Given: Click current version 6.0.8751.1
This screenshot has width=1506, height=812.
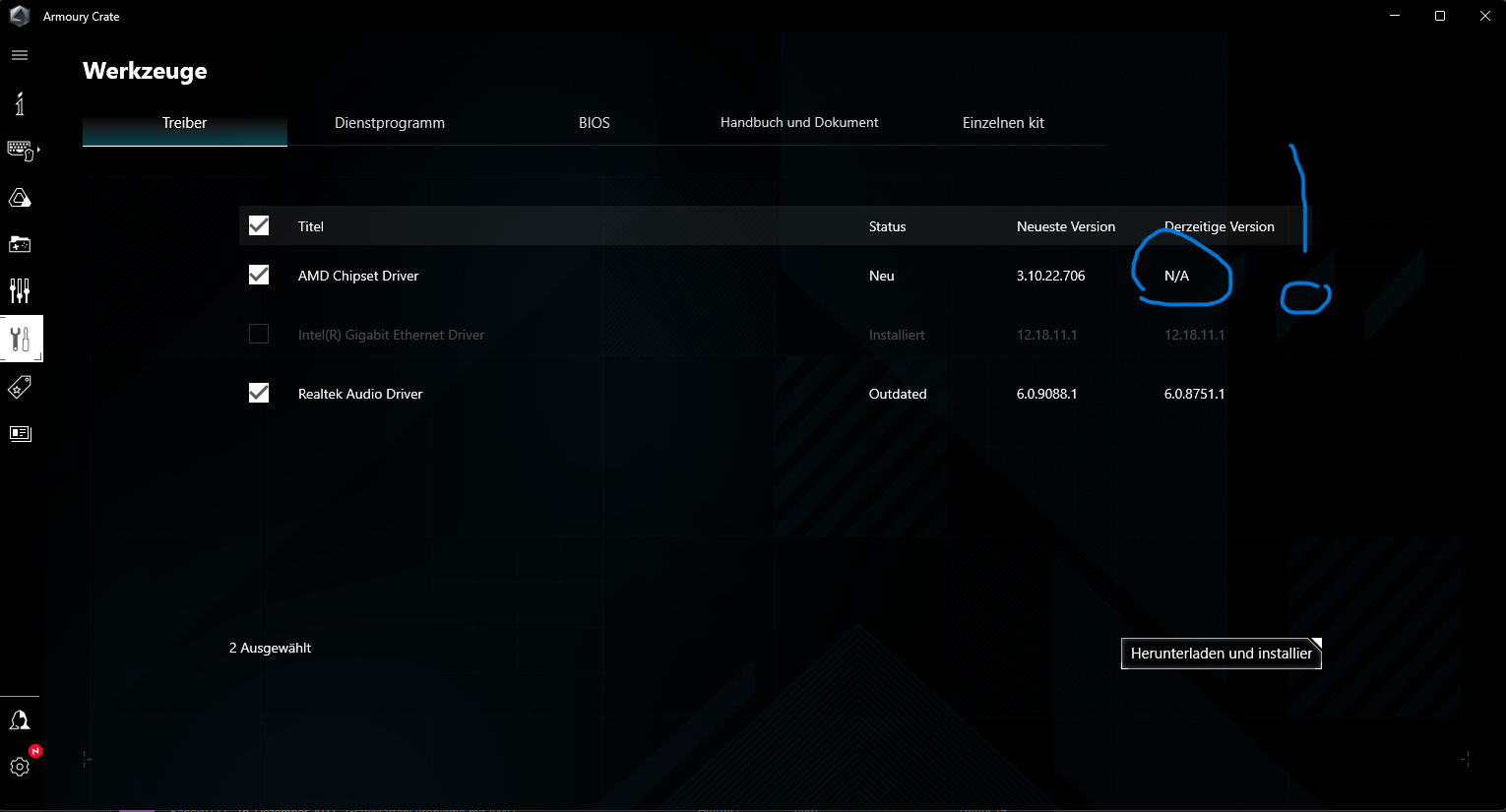Looking at the screenshot, I should pyautogui.click(x=1194, y=394).
